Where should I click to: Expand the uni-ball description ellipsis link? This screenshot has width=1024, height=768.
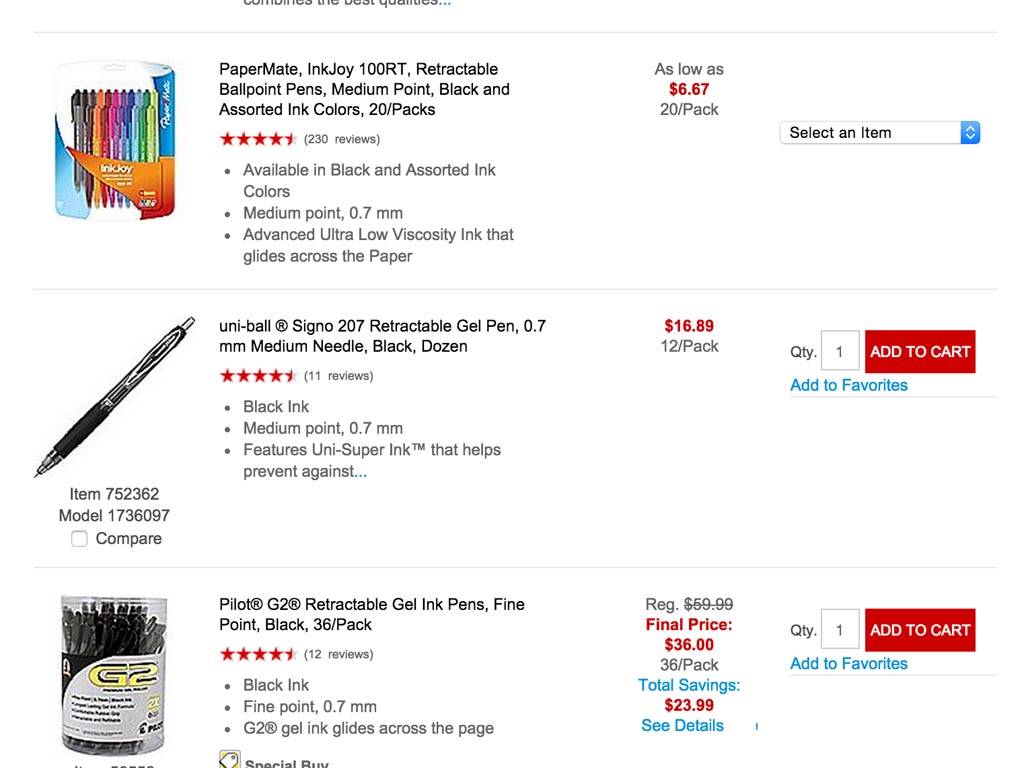pyautogui.click(x=360, y=472)
